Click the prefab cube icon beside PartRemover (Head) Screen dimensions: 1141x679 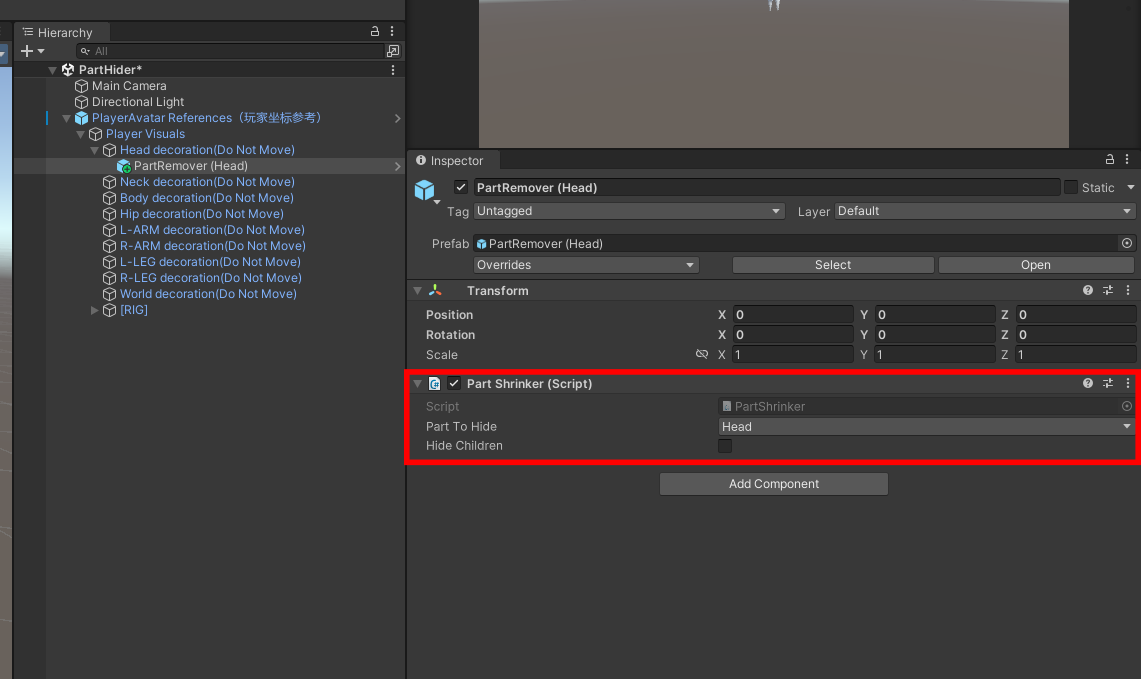tap(425, 188)
